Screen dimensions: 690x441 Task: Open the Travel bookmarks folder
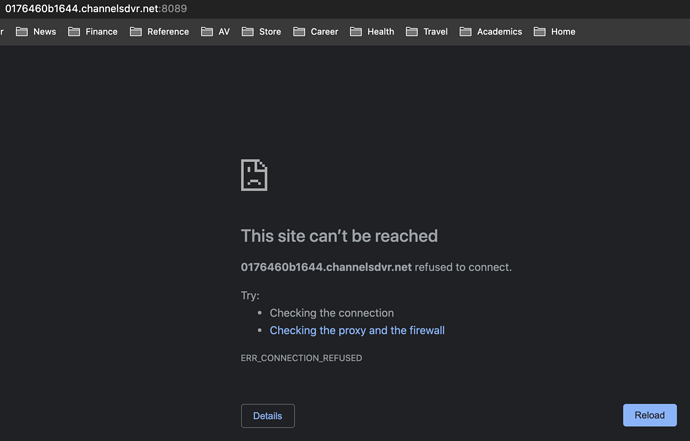click(x=427, y=32)
